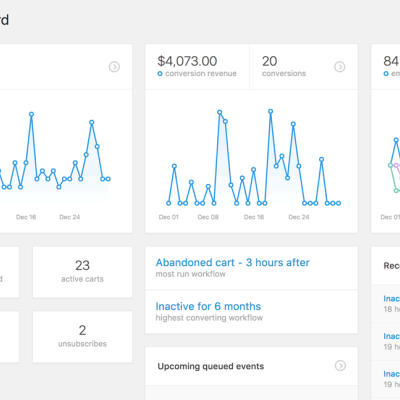400x400 pixels.
Task: Click Dec 24 label under conversion chart
Action: [x=299, y=217]
